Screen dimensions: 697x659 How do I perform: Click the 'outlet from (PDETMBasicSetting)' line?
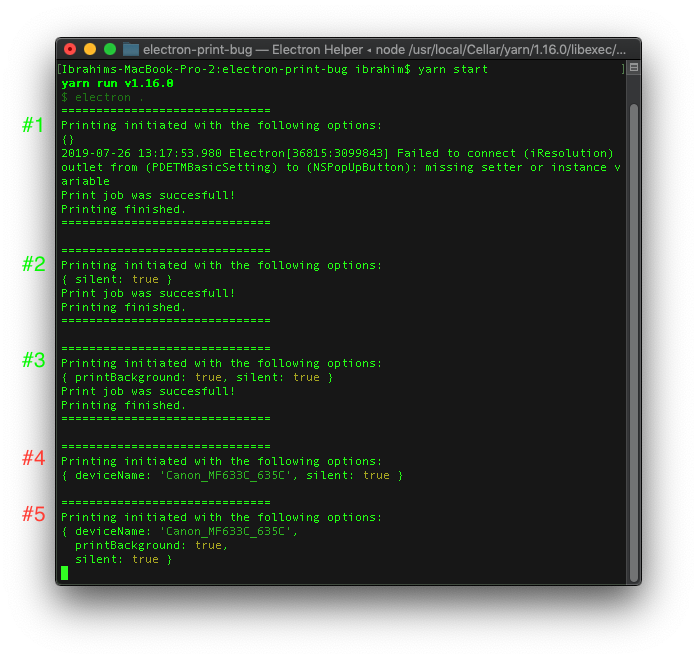341,168
